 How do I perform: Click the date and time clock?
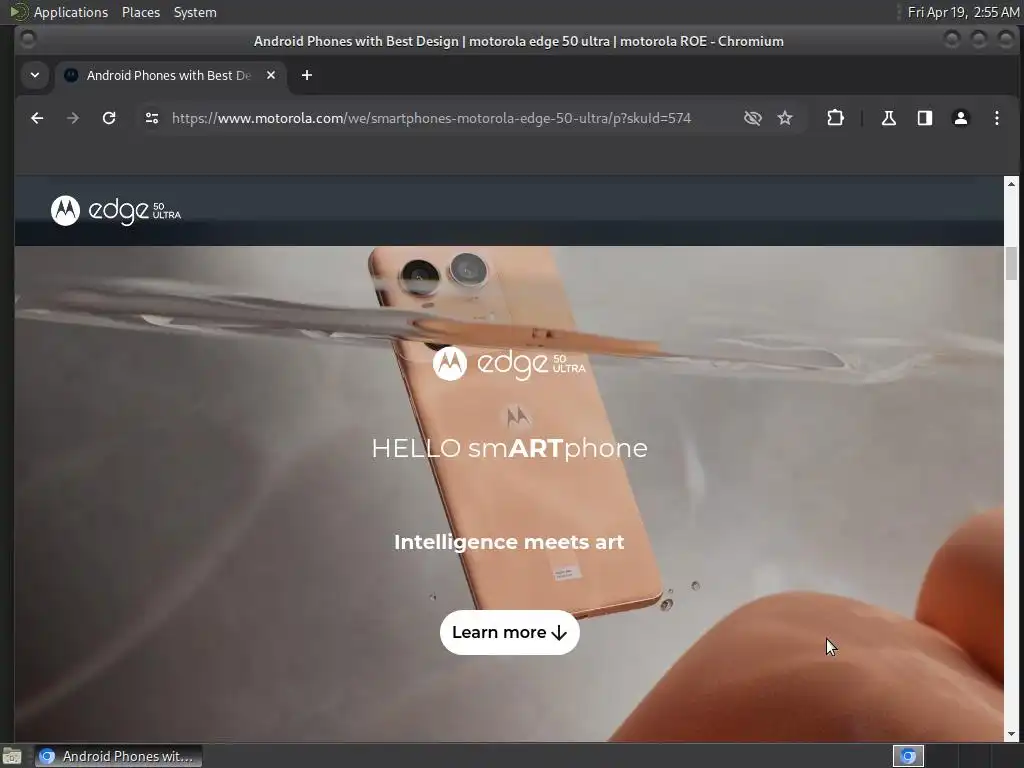(963, 12)
